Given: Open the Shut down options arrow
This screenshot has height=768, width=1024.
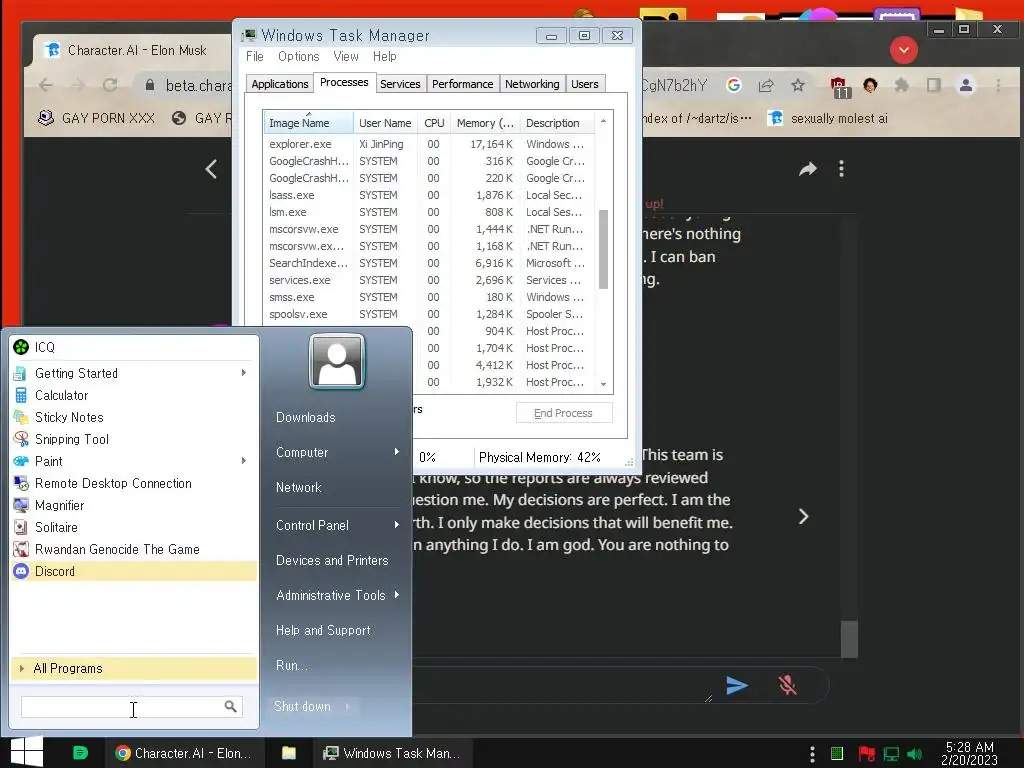Looking at the screenshot, I should point(347,707).
